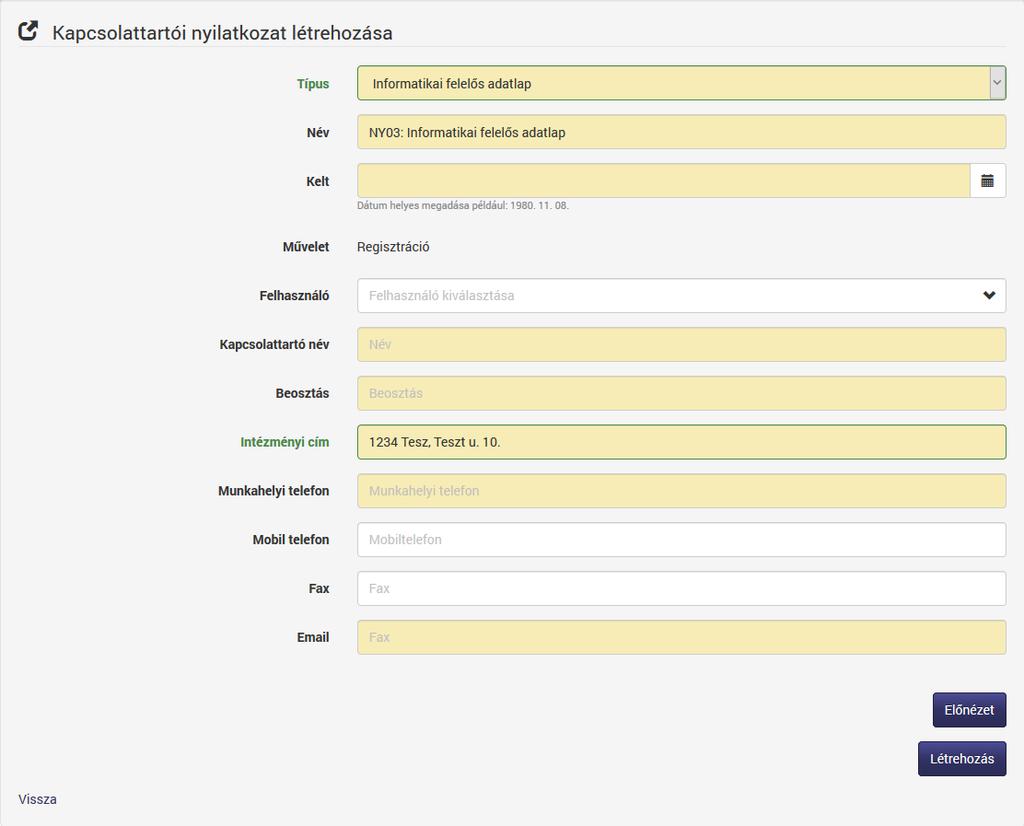1024x826 pixels.
Task: Focus the Mobiltelefon input field
Action: click(x=681, y=539)
